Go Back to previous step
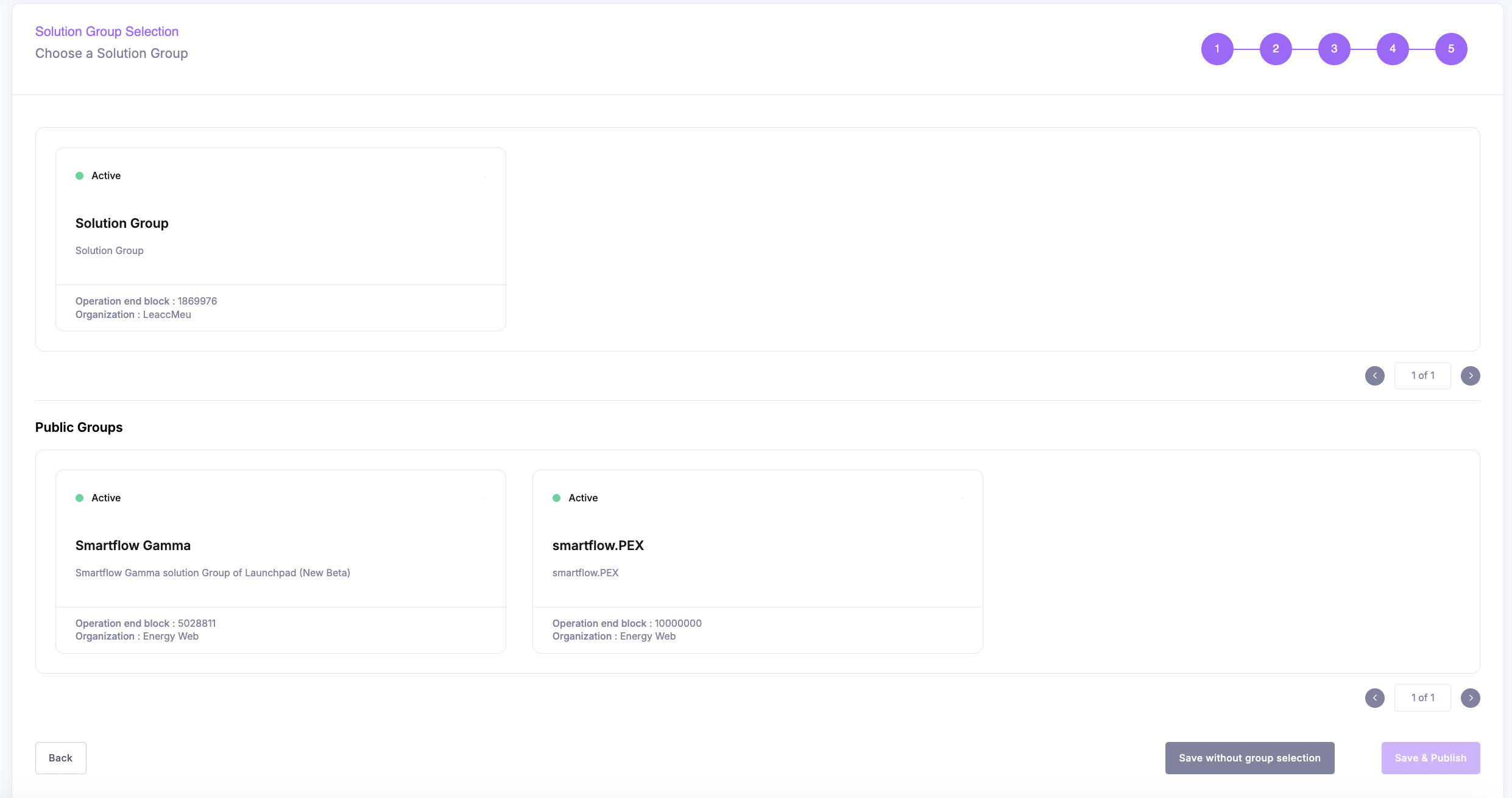Image resolution: width=1512 pixels, height=798 pixels. click(60, 758)
